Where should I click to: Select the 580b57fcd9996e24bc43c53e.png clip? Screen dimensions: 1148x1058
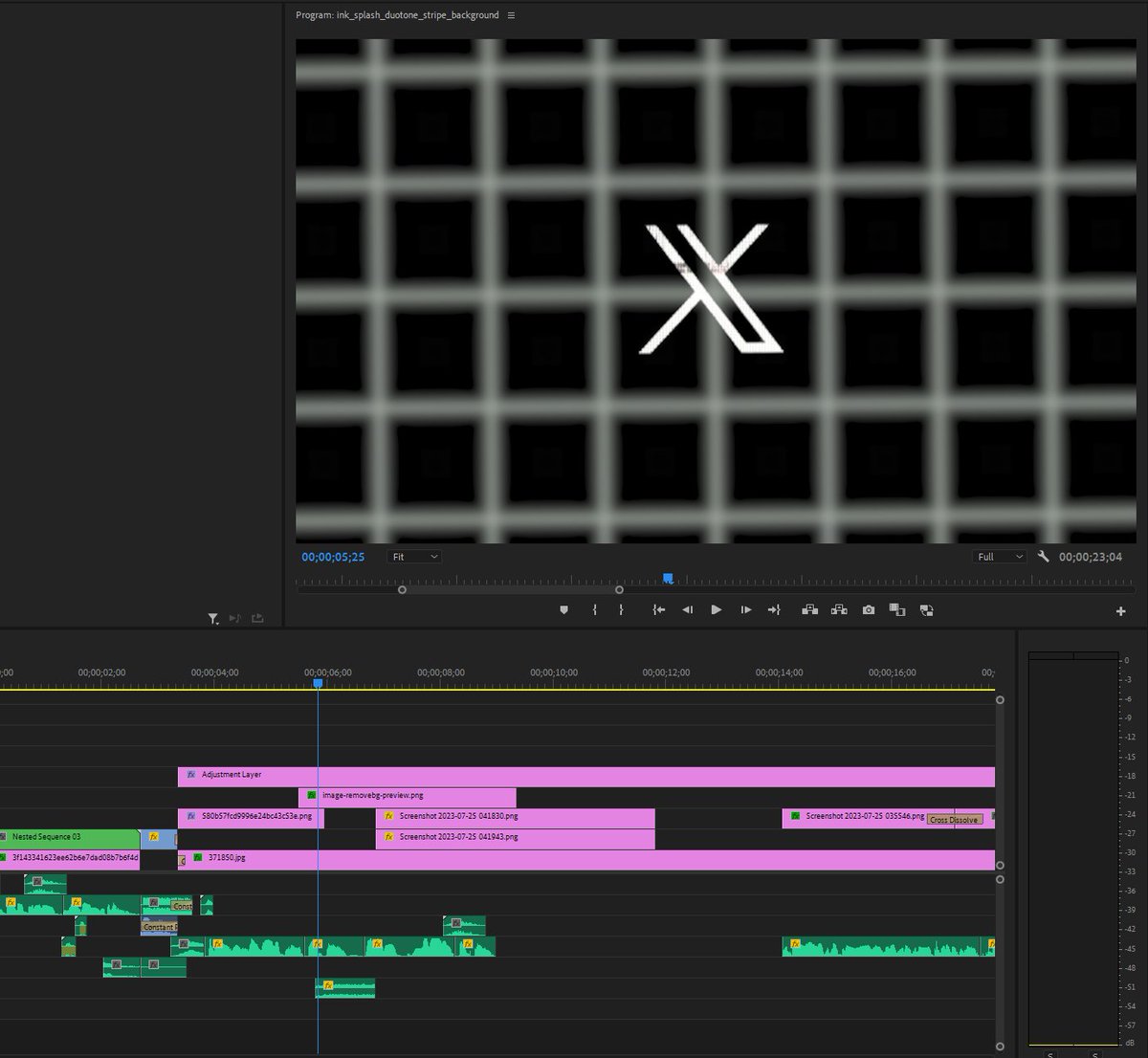point(251,817)
